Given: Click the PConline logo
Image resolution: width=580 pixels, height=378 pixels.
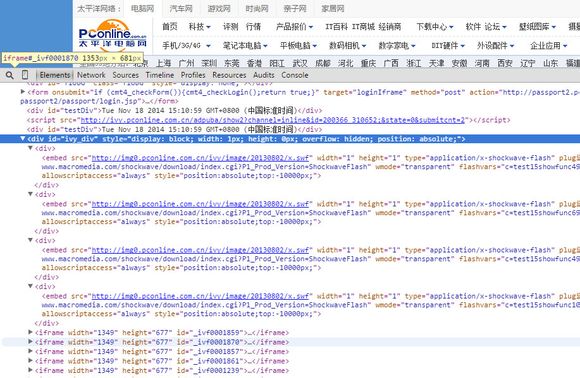Looking at the screenshot, I should (x=112, y=34).
